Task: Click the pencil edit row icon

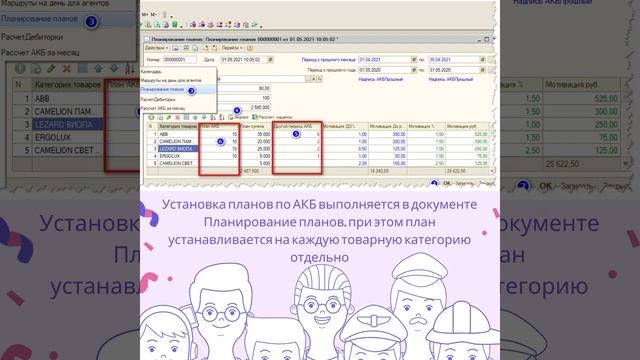Action: [x=169, y=118]
